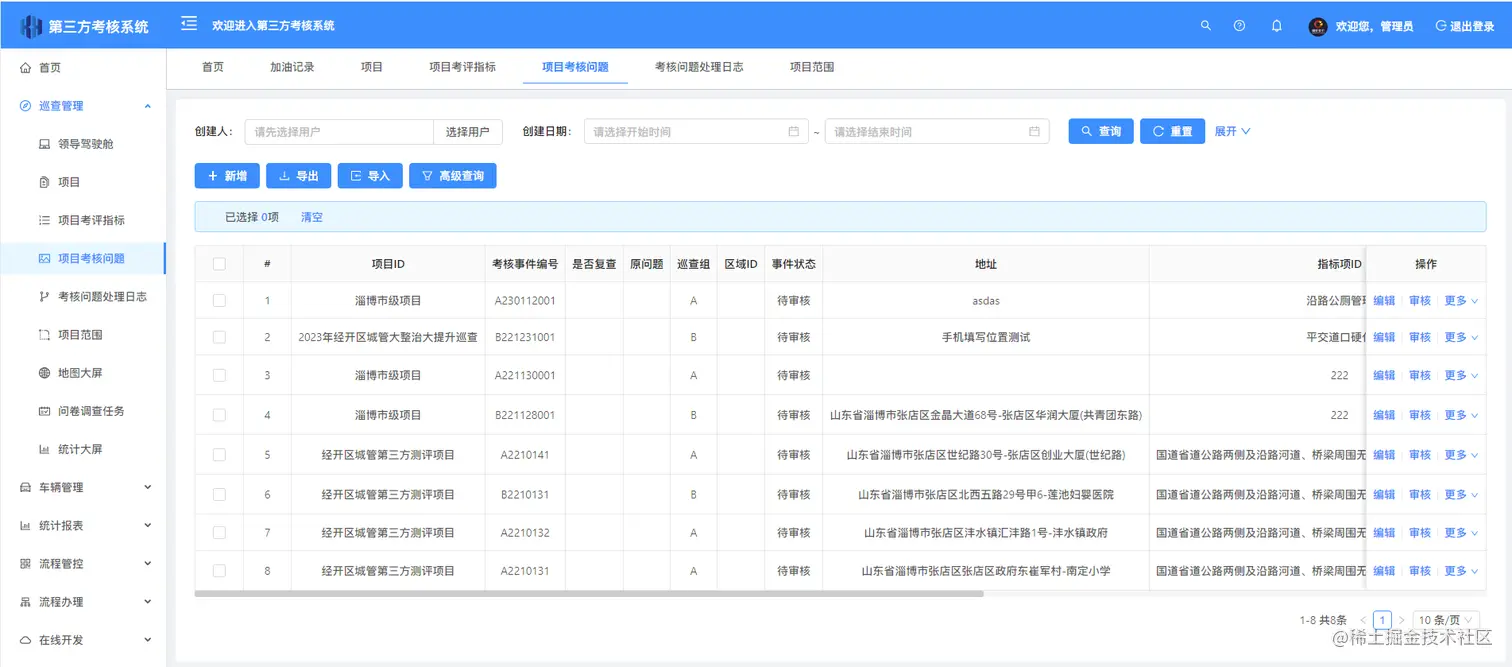
Task: Click the 创建人 user input field
Action: (339, 132)
